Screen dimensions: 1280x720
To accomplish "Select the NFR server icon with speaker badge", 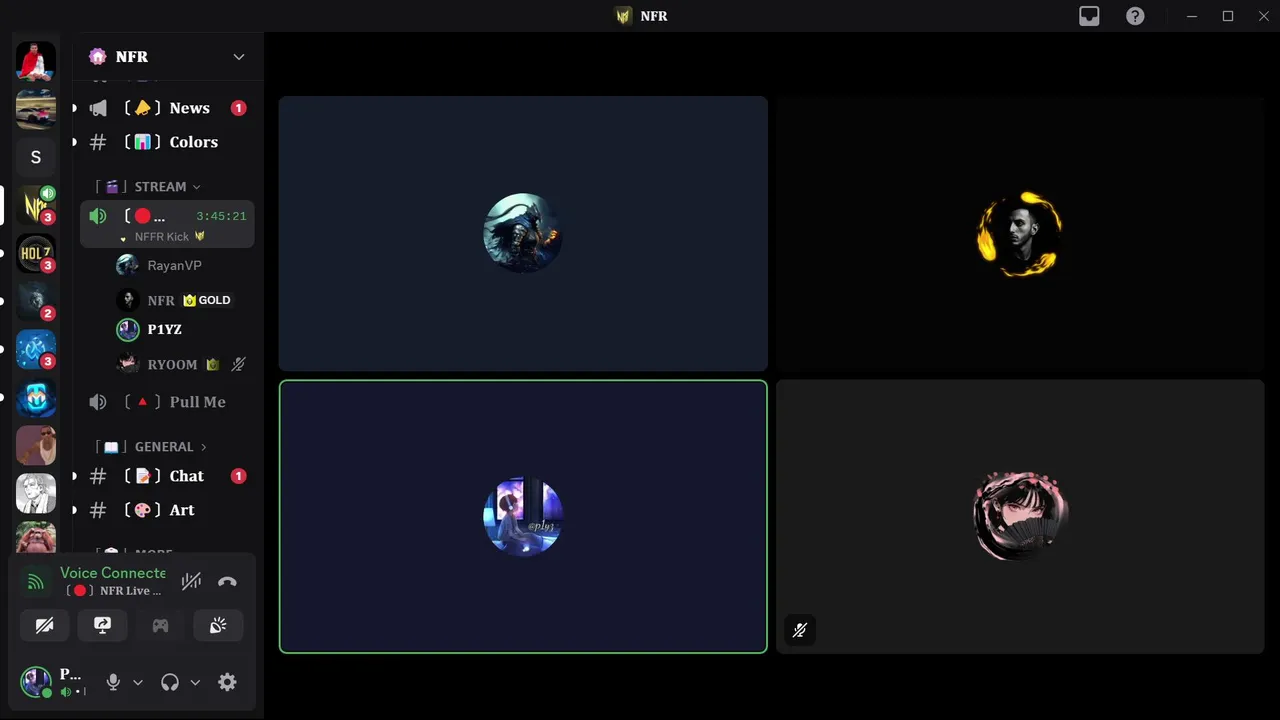I will click(x=36, y=205).
